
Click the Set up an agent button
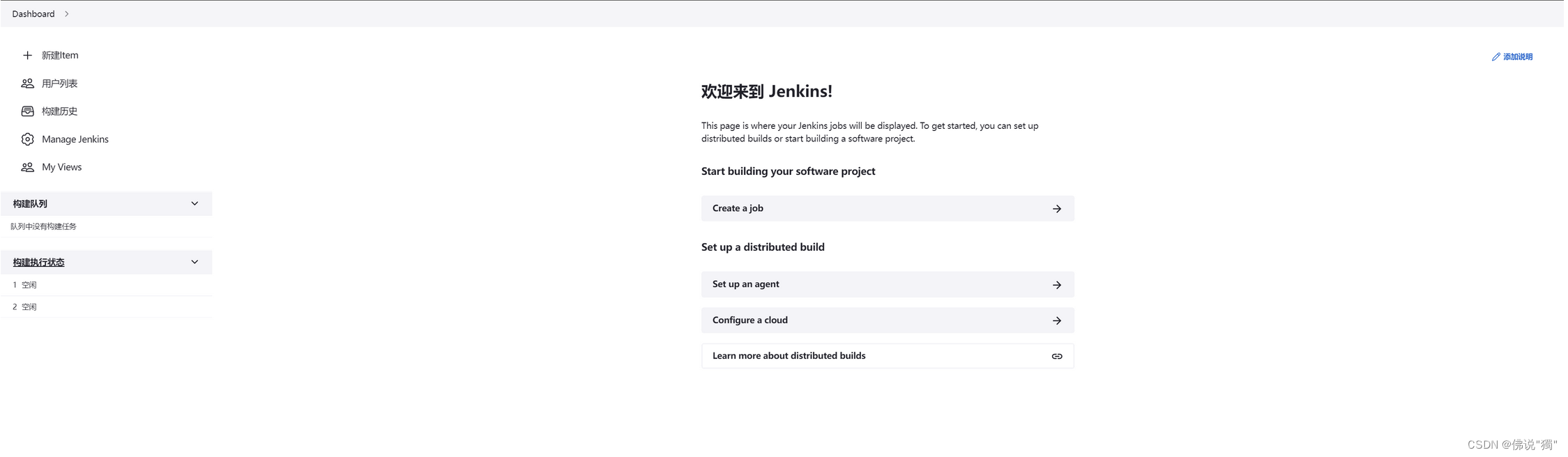pyautogui.click(x=888, y=284)
